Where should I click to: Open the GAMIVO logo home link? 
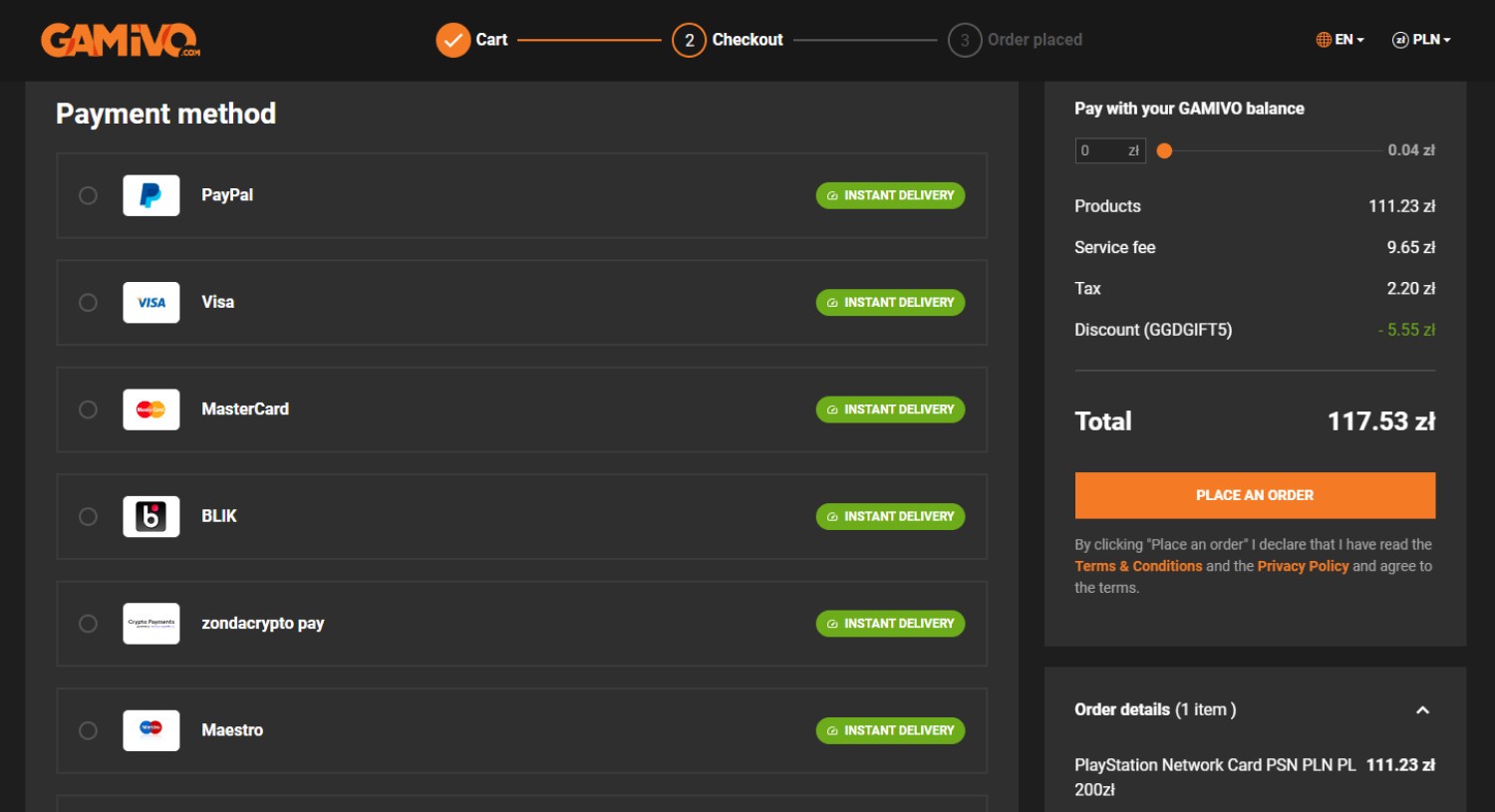tap(120, 40)
